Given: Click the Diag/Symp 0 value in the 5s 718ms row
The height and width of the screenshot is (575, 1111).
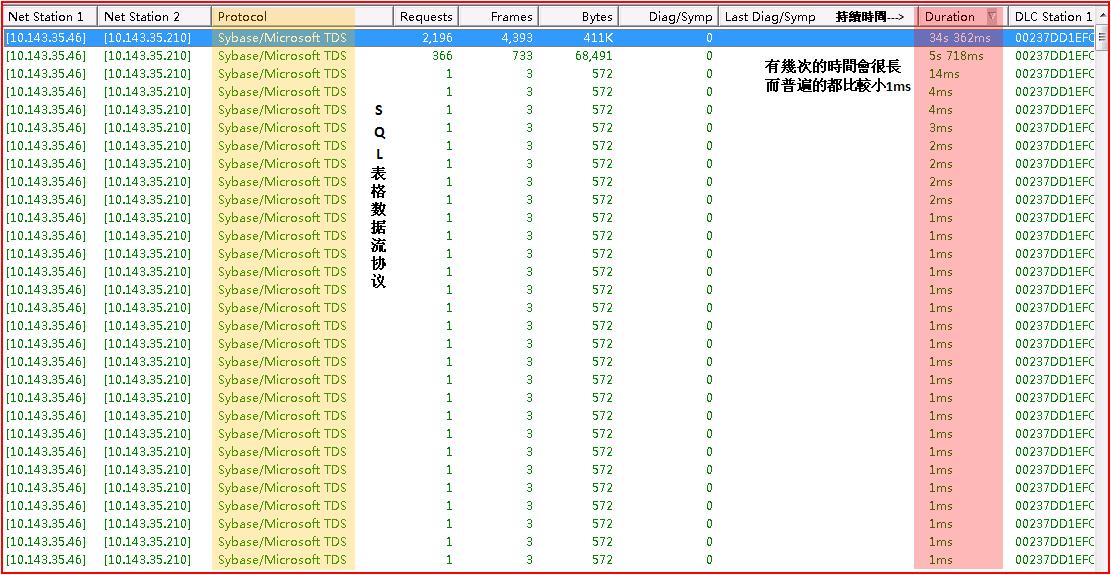Looking at the screenshot, I should coord(709,55).
